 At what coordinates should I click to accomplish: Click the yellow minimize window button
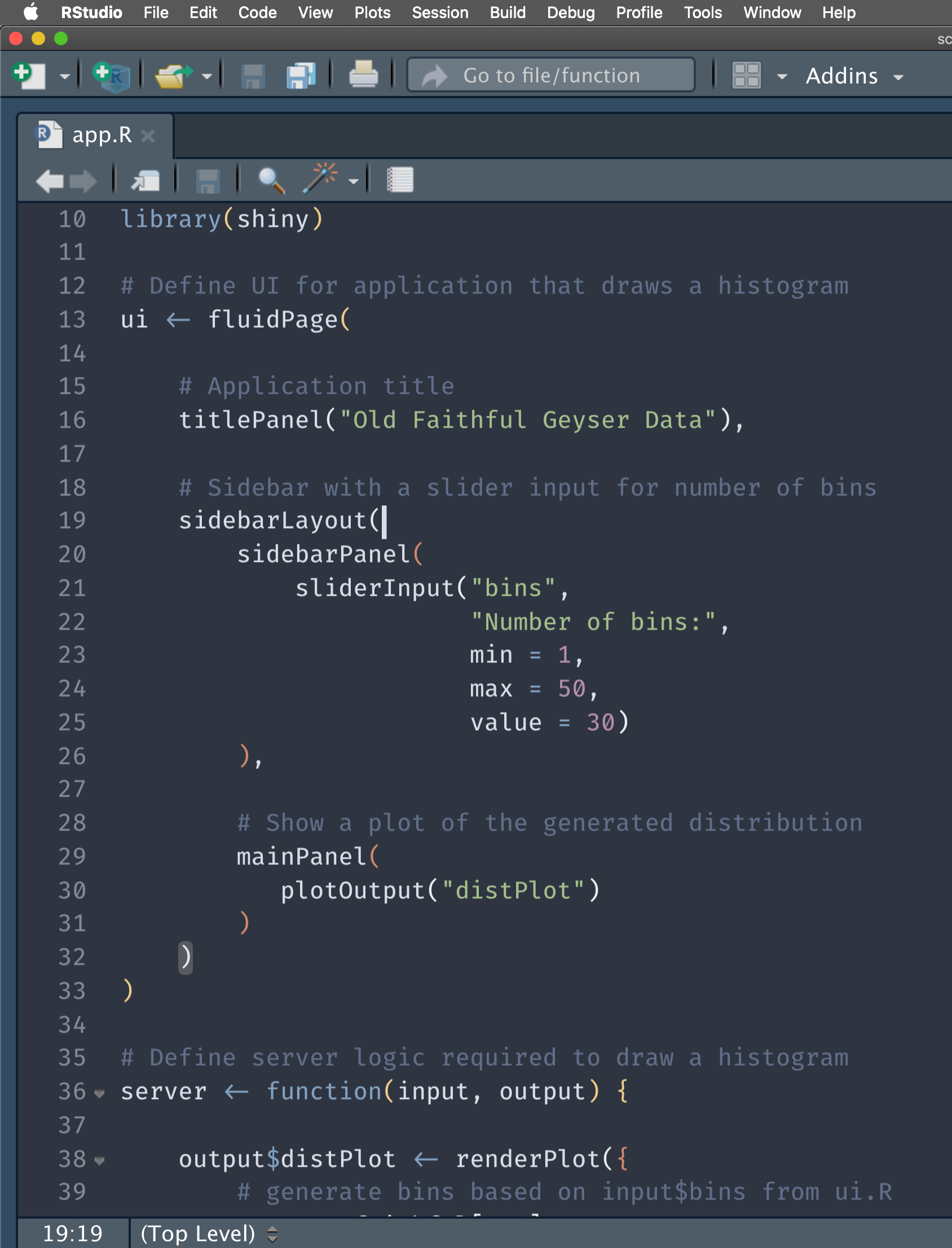point(38,38)
